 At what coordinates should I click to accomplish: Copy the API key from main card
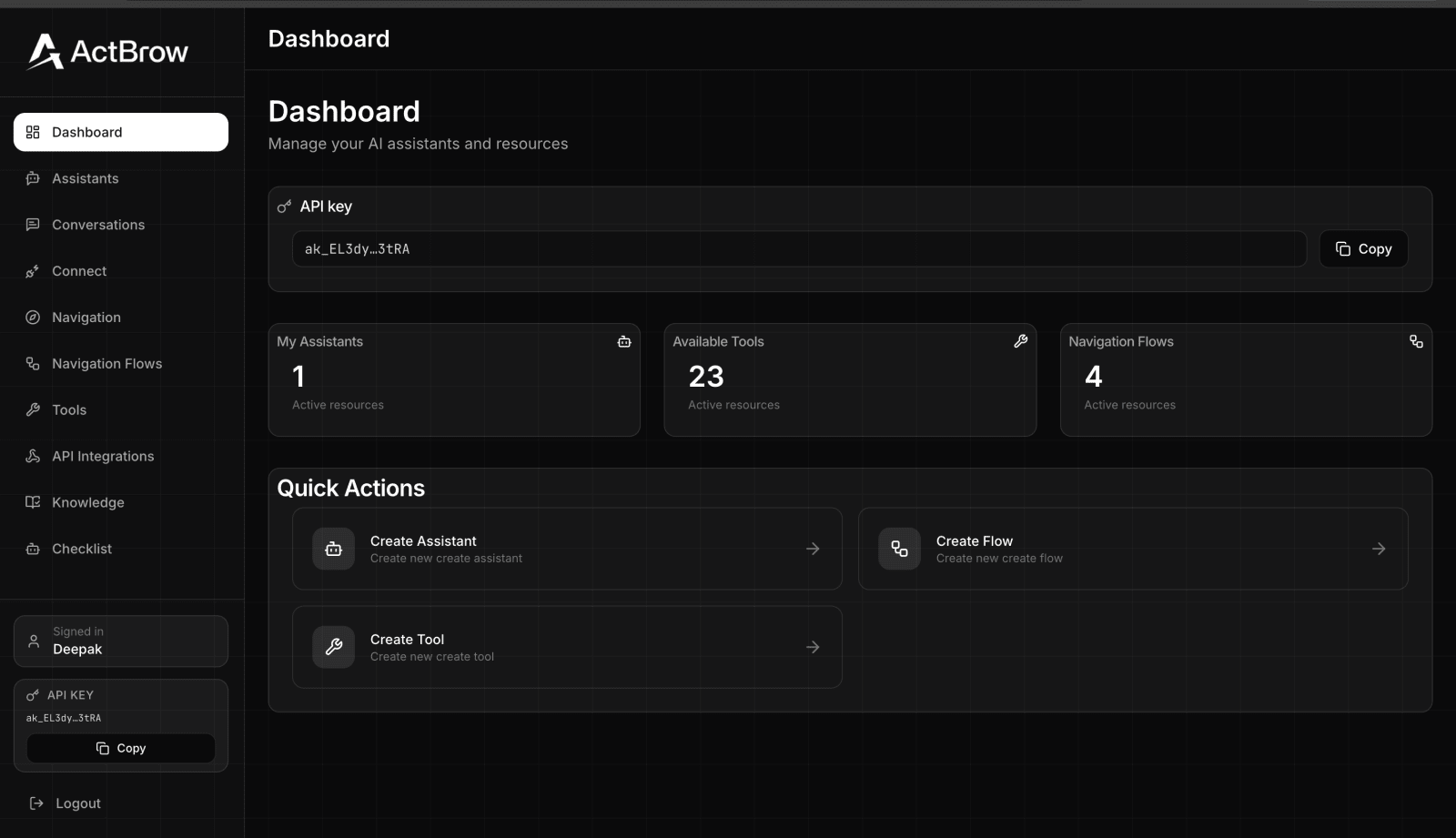pos(1363,248)
